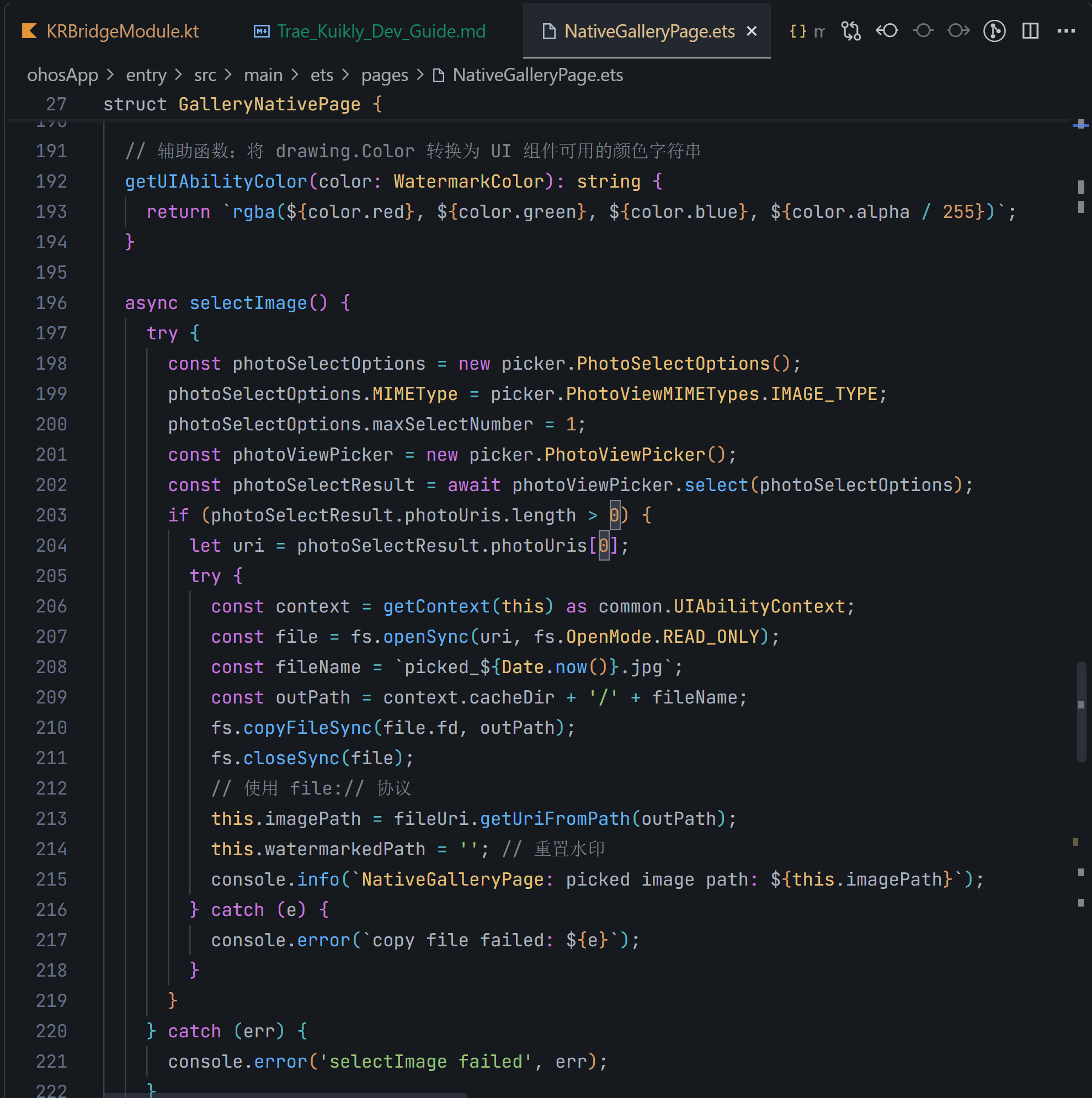The image size is (1092, 1098).
Task: Open the editor More Actions ellipsis
Action: pos(1066,31)
